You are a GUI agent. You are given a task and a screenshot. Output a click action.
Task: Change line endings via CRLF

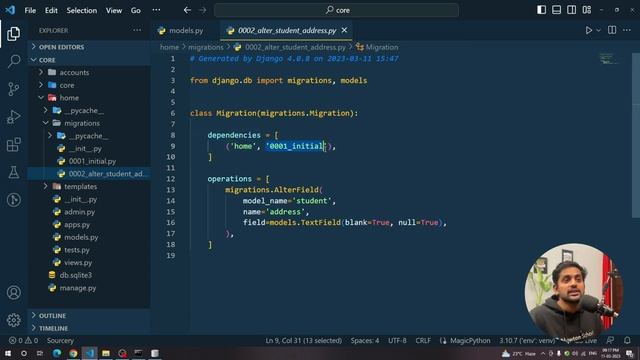tap(423, 340)
